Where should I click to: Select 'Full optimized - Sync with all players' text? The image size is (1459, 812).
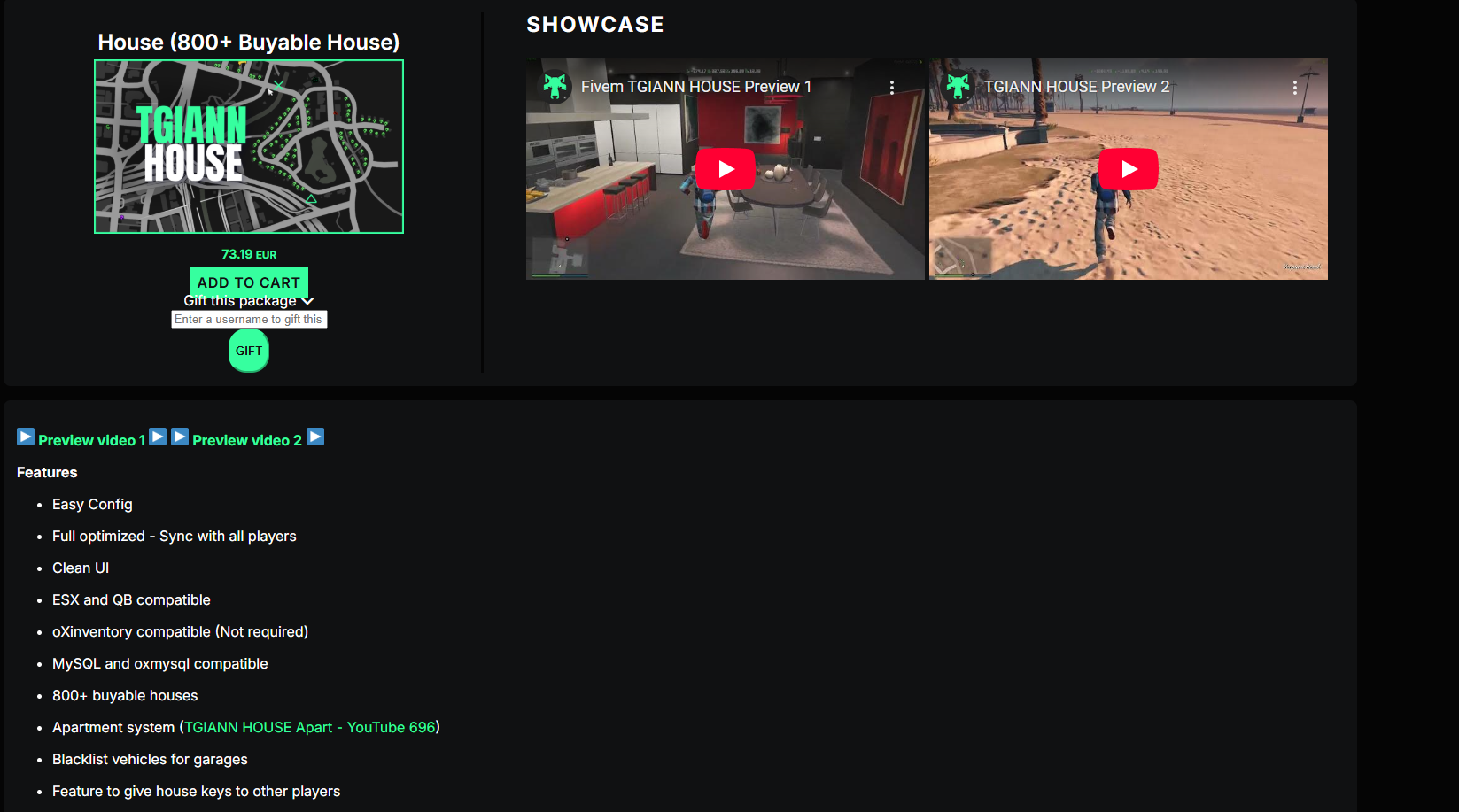tap(175, 536)
